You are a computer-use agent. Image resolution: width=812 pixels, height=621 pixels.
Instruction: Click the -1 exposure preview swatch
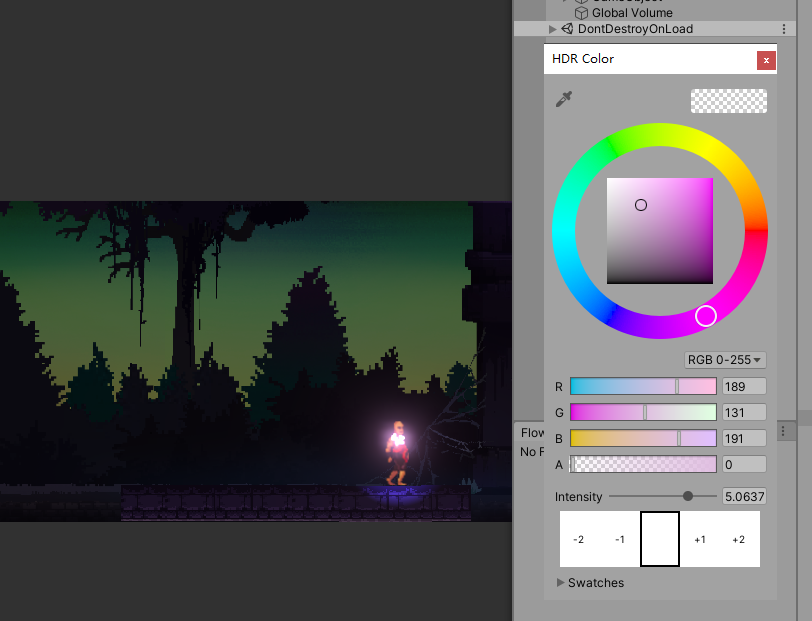620,539
